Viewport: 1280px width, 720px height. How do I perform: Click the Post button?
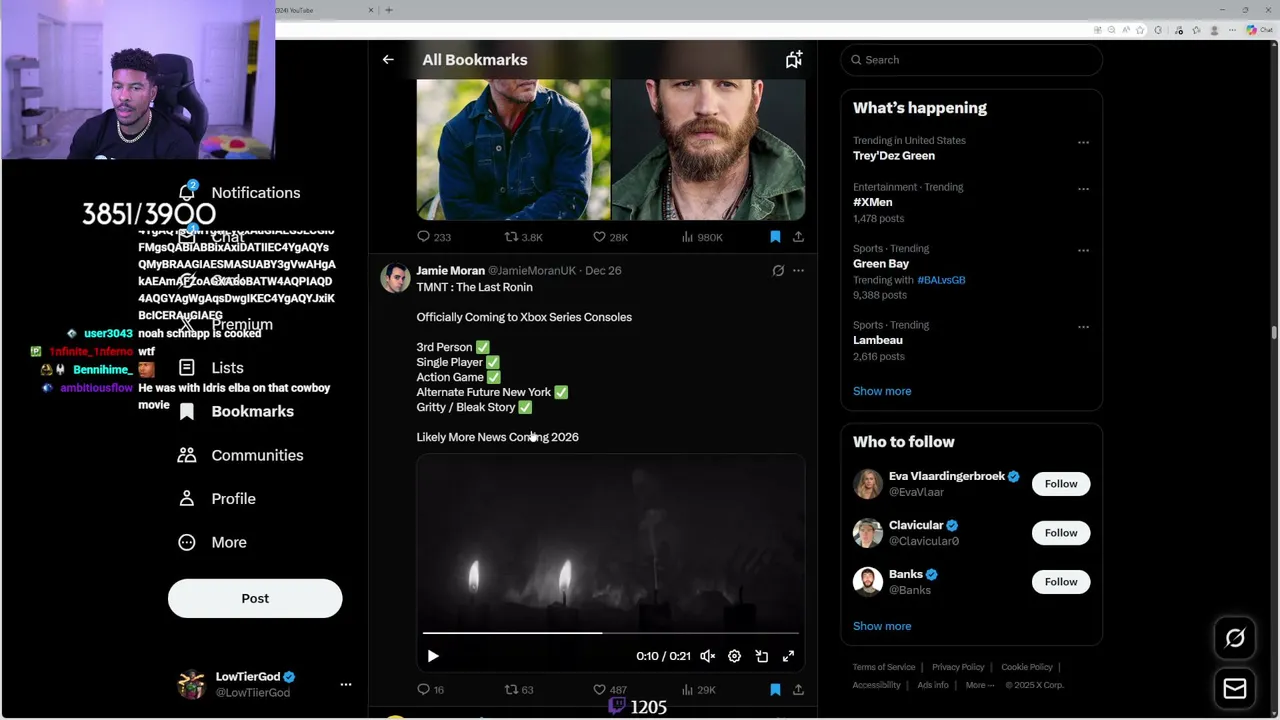[x=255, y=598]
